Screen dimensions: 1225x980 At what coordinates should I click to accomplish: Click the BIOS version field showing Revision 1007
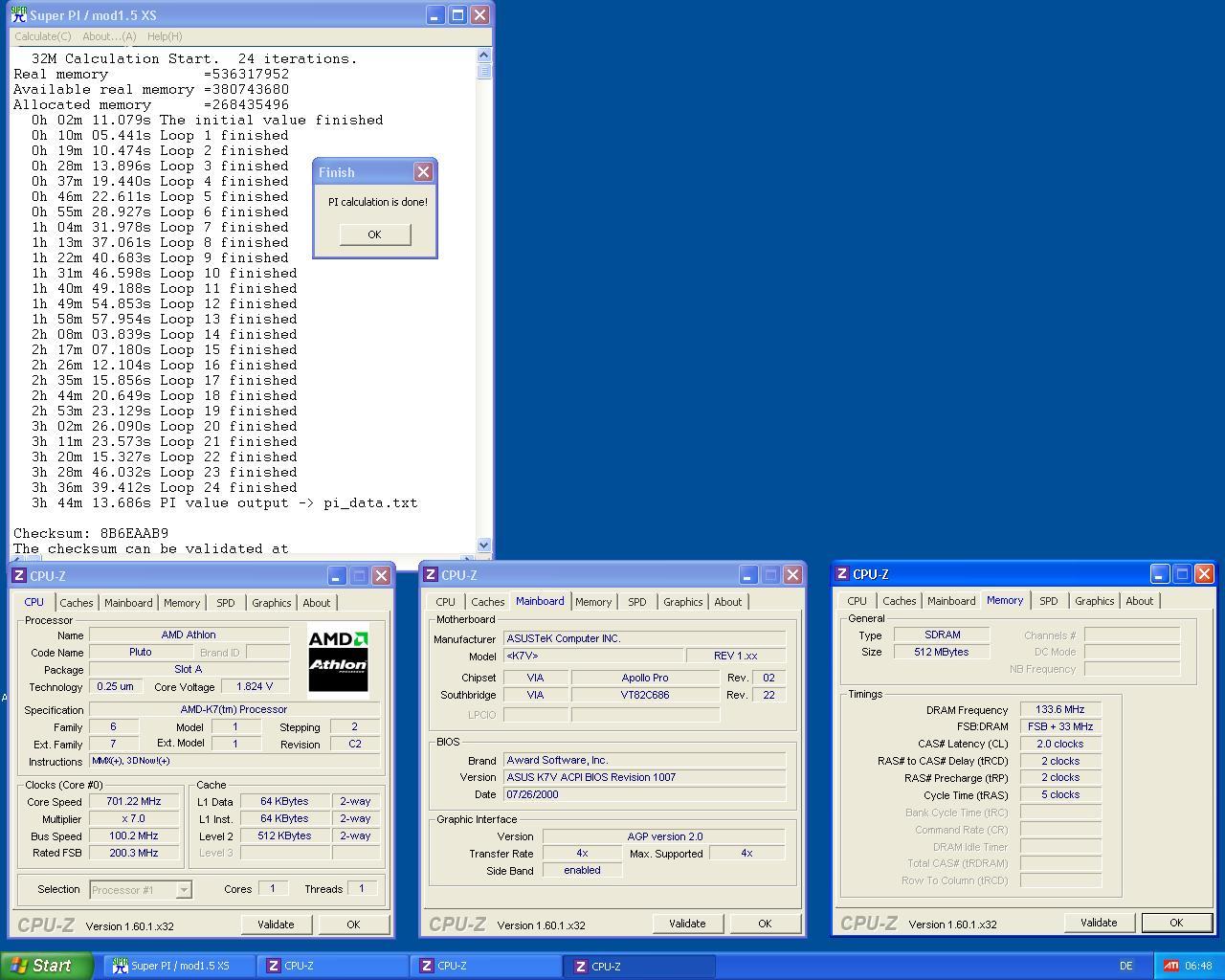point(644,777)
